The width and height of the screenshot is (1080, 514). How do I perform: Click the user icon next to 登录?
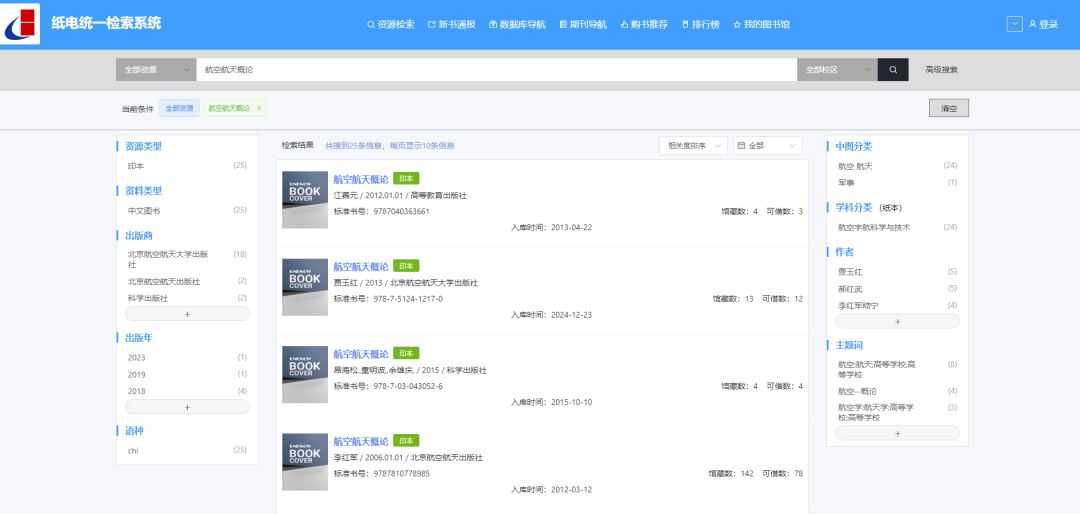click(x=1032, y=24)
